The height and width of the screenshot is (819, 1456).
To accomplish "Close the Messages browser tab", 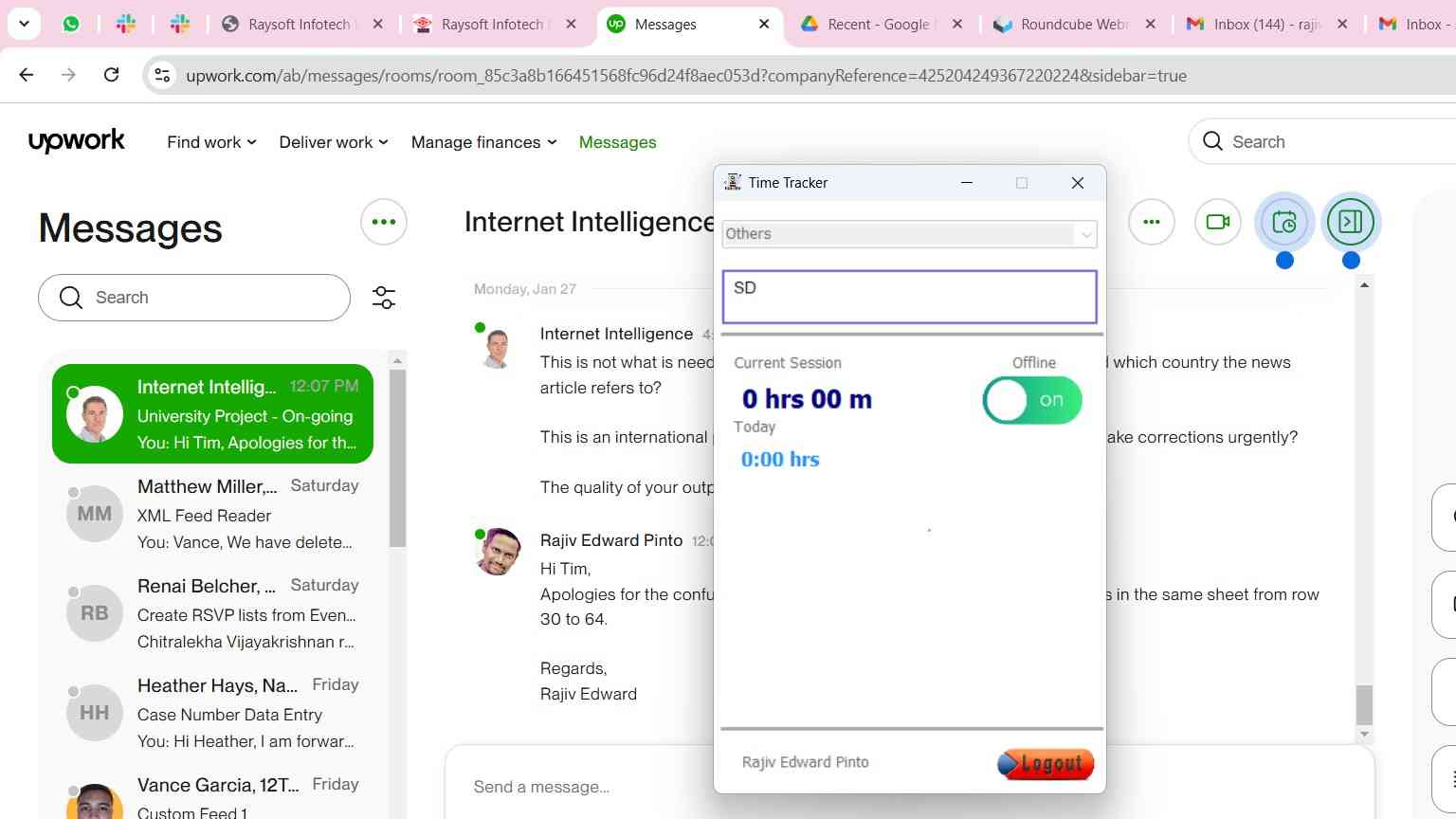I will (x=764, y=24).
